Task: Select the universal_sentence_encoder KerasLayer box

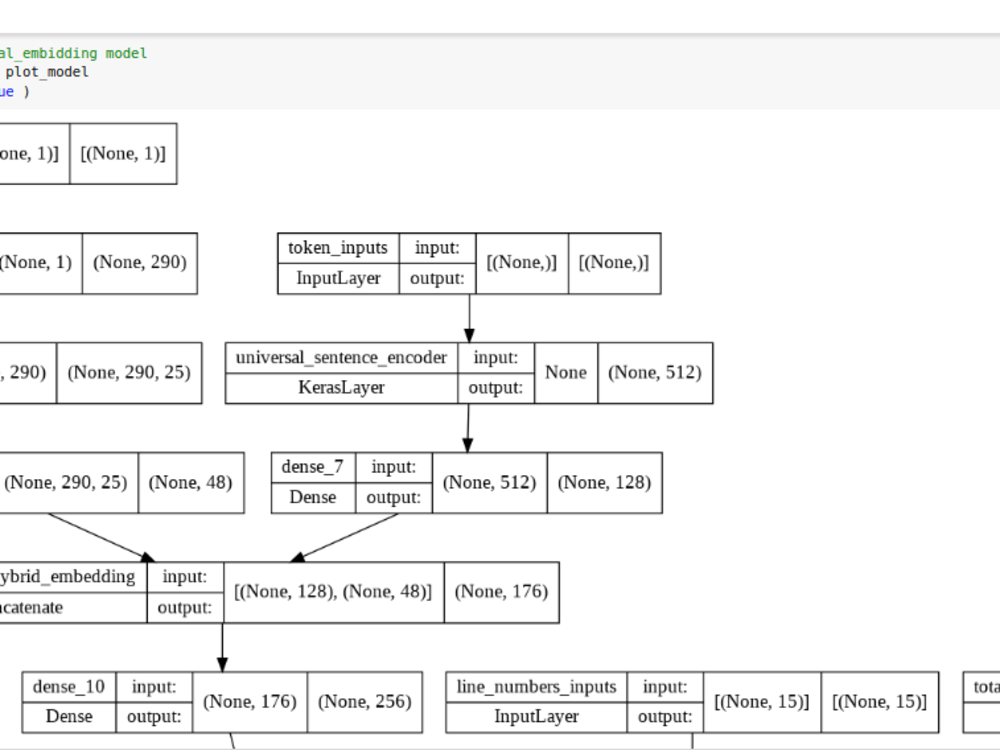Action: (340, 373)
